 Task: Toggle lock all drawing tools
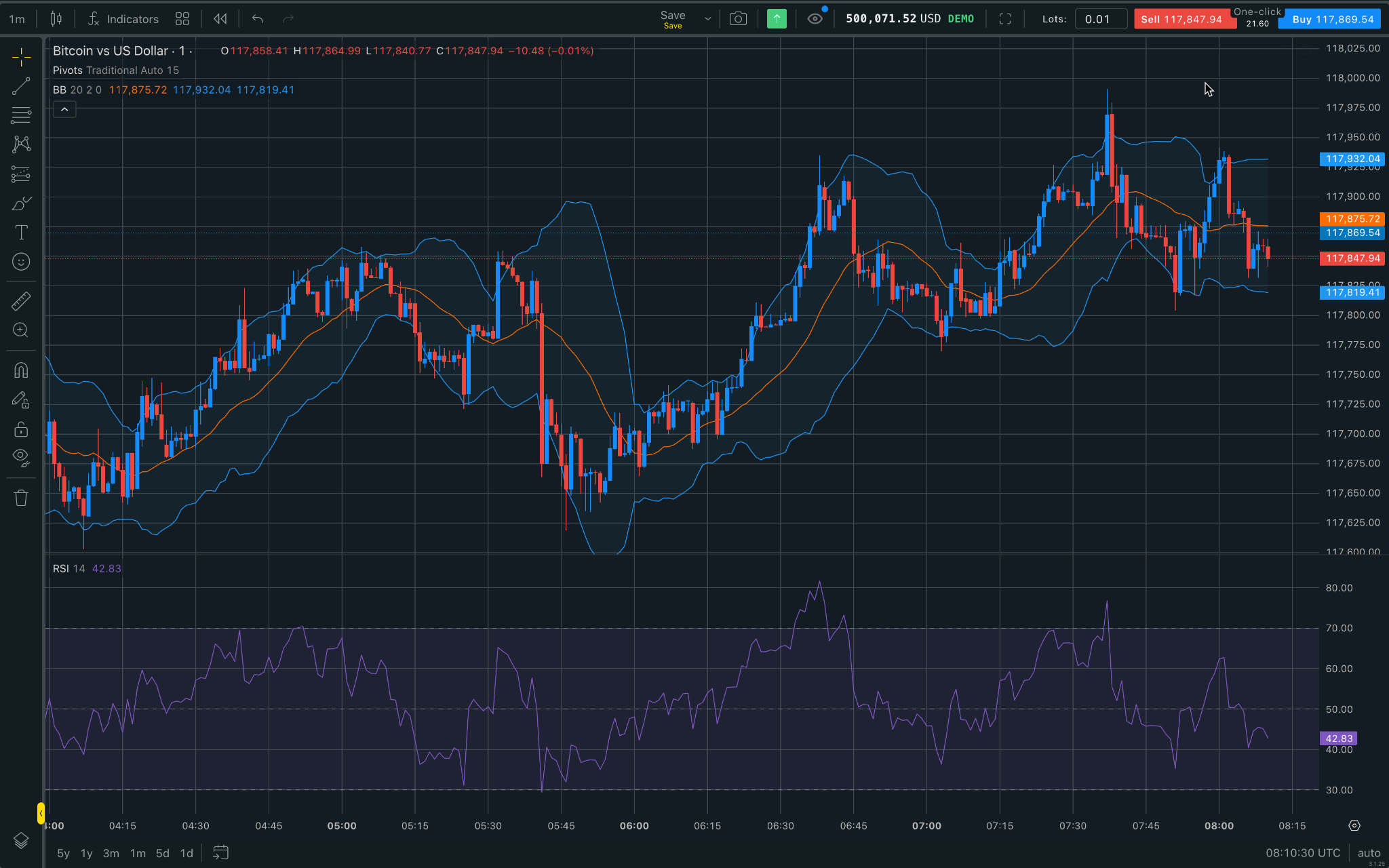(x=21, y=429)
